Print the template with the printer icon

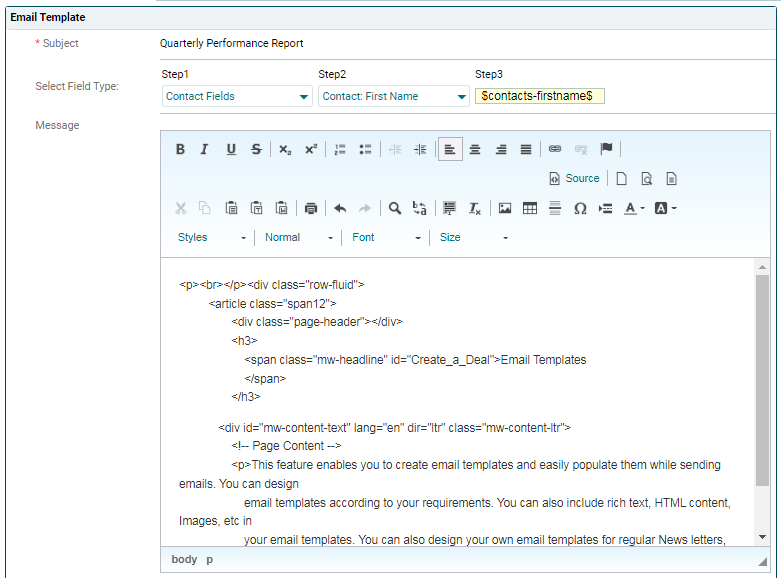311,208
